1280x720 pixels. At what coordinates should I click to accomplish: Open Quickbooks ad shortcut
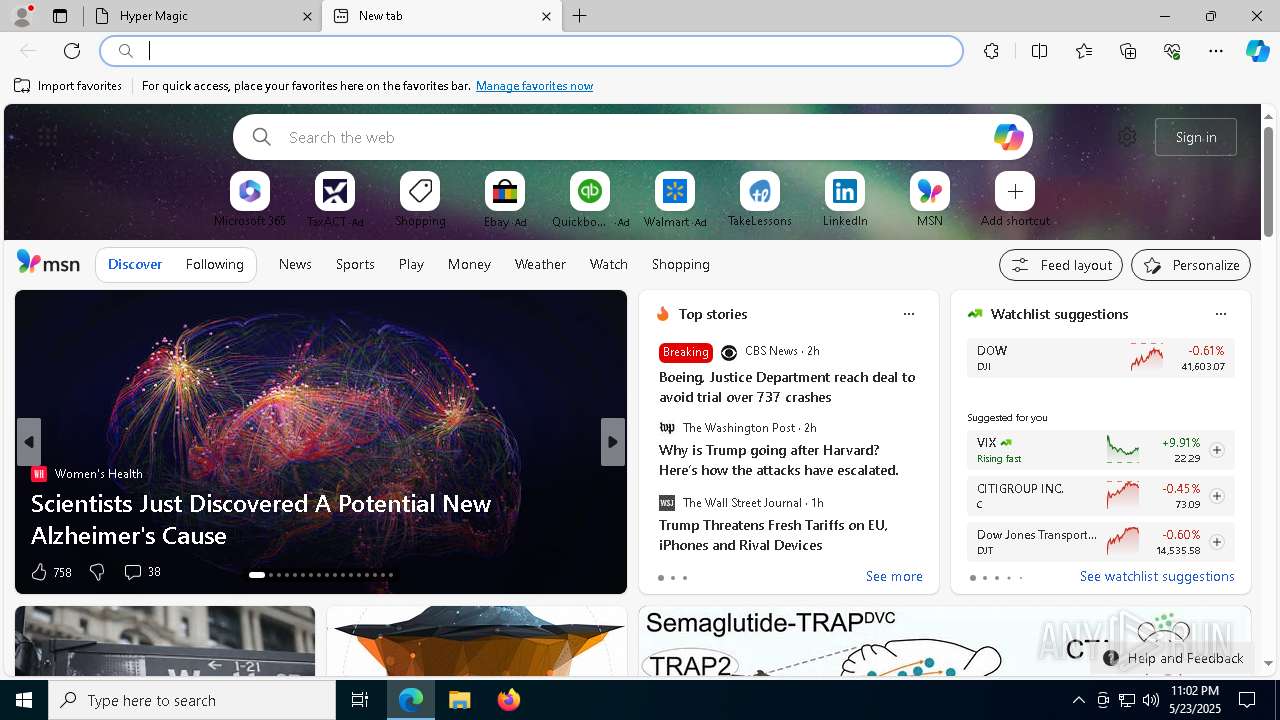tap(590, 200)
